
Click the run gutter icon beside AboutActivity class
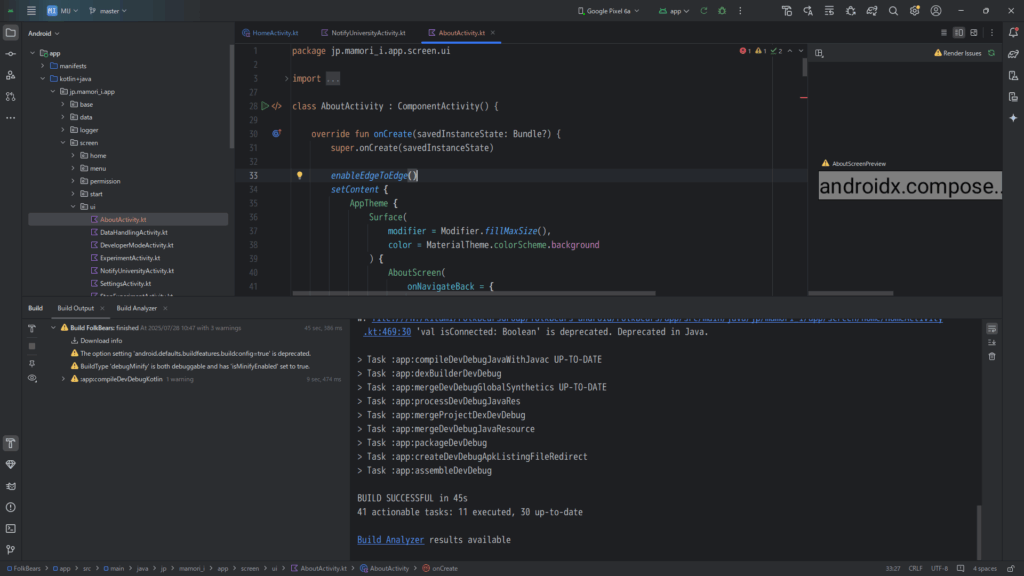[x=265, y=105]
